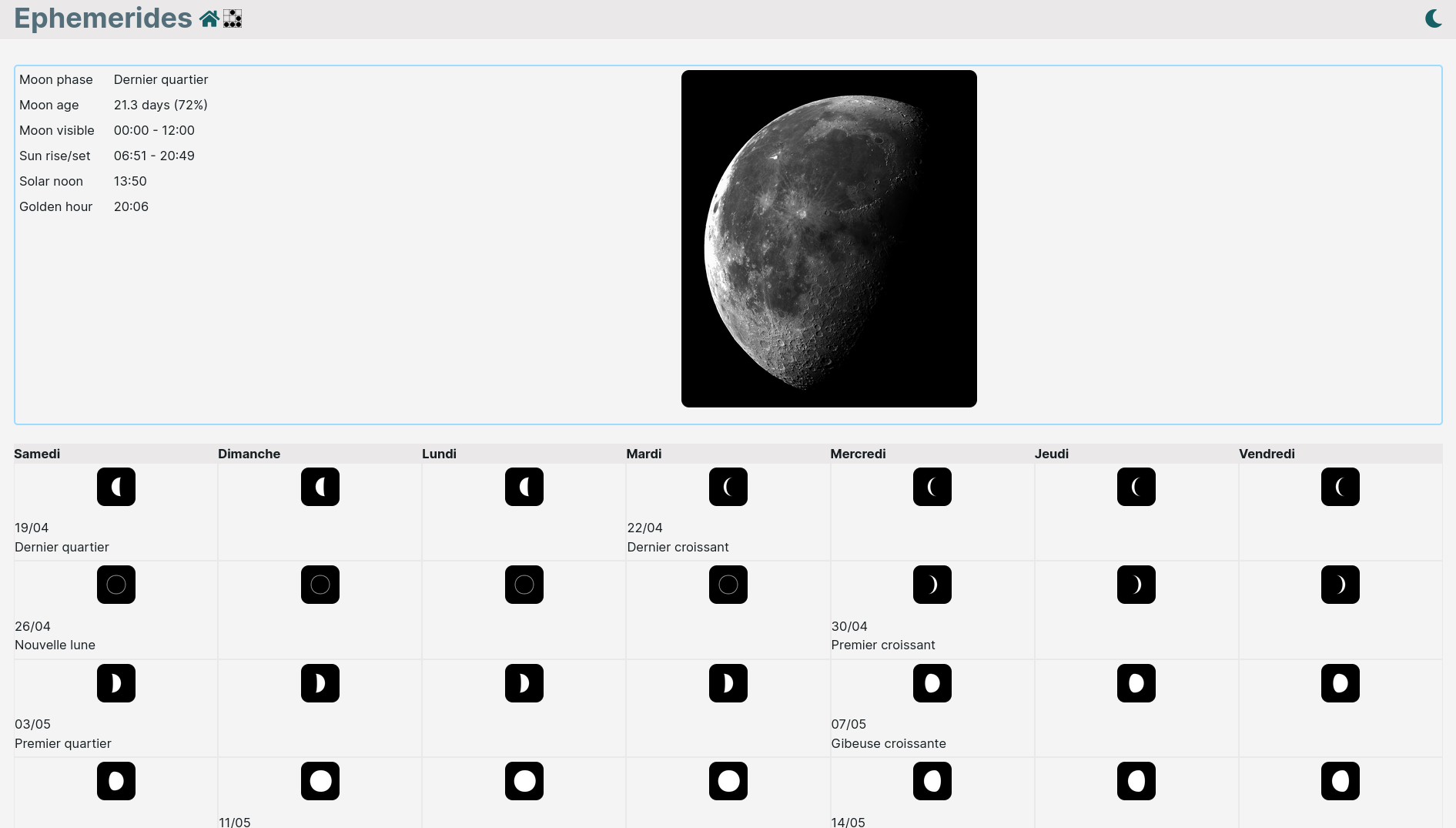The width and height of the screenshot is (1456, 828).
Task: Click the Gibeuse croissante label
Action: 889,743
